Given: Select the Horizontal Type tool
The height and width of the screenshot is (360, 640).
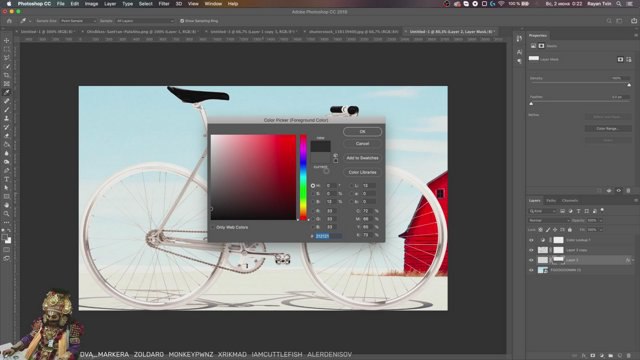Looking at the screenshot, I should click(7, 179).
